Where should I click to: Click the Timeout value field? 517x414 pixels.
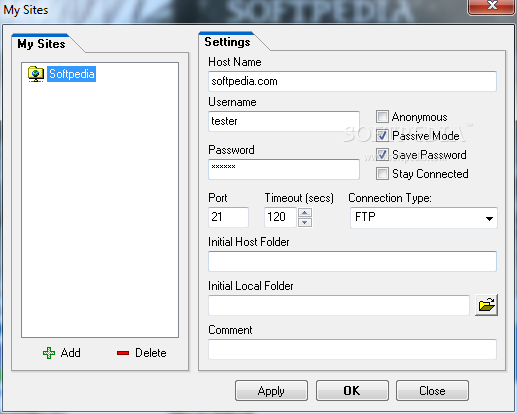280,217
